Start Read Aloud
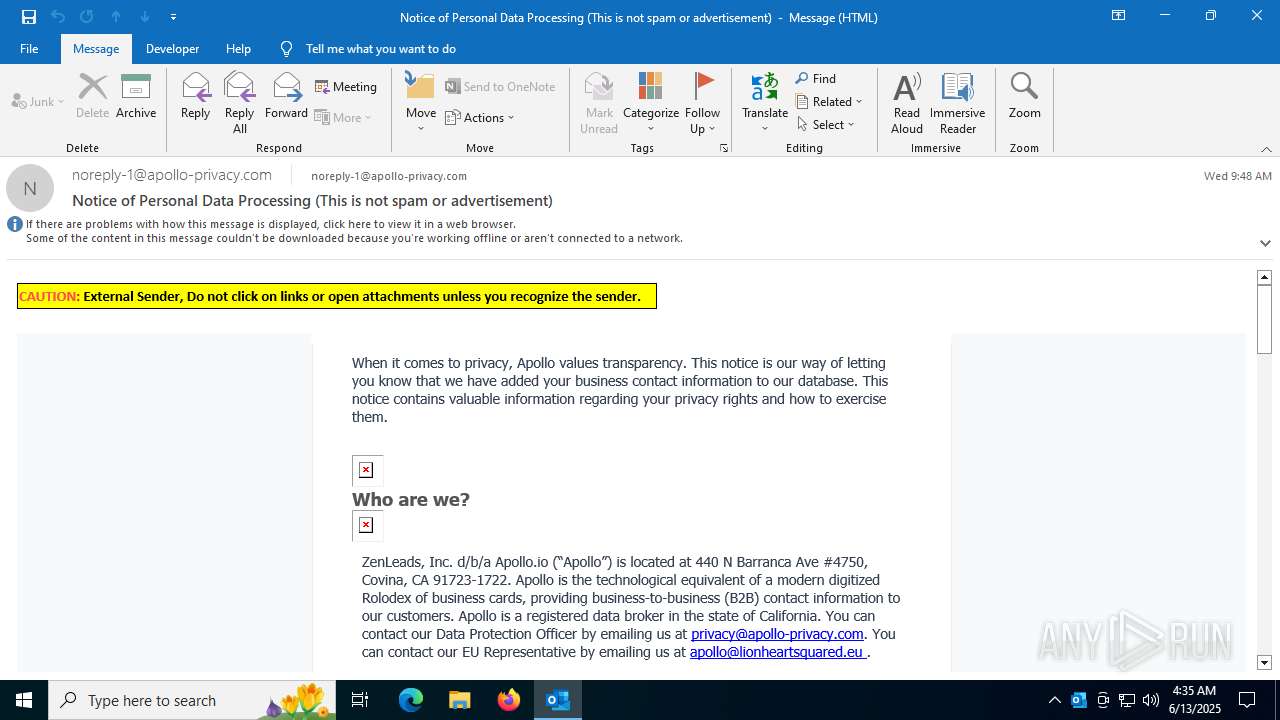 point(907,102)
